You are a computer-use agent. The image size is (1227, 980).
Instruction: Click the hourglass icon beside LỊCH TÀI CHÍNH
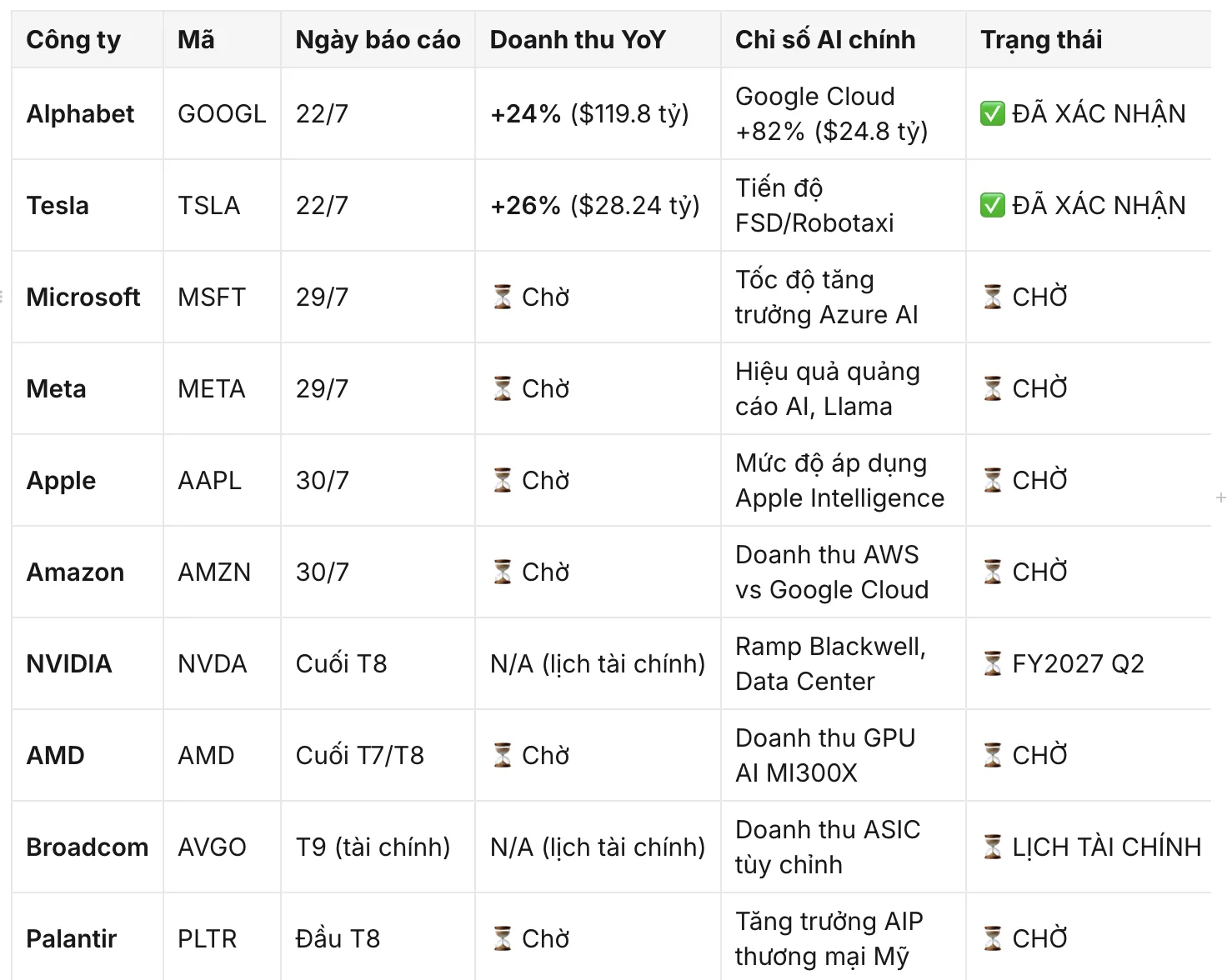(992, 847)
